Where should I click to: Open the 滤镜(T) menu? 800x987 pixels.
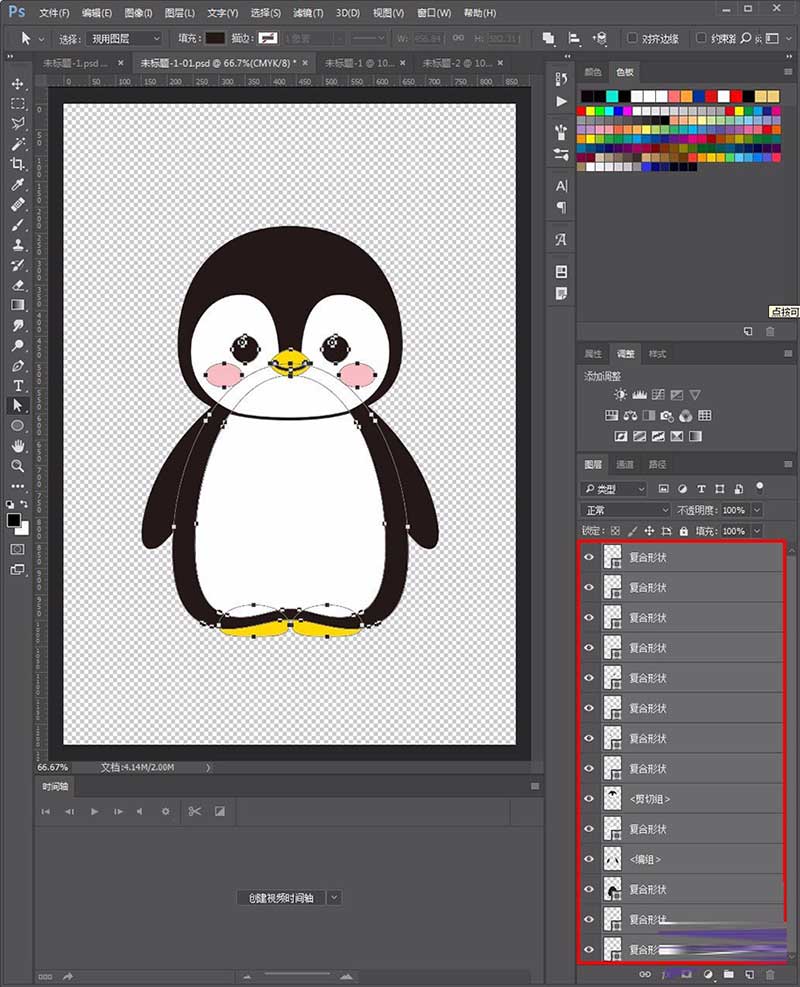tap(308, 13)
